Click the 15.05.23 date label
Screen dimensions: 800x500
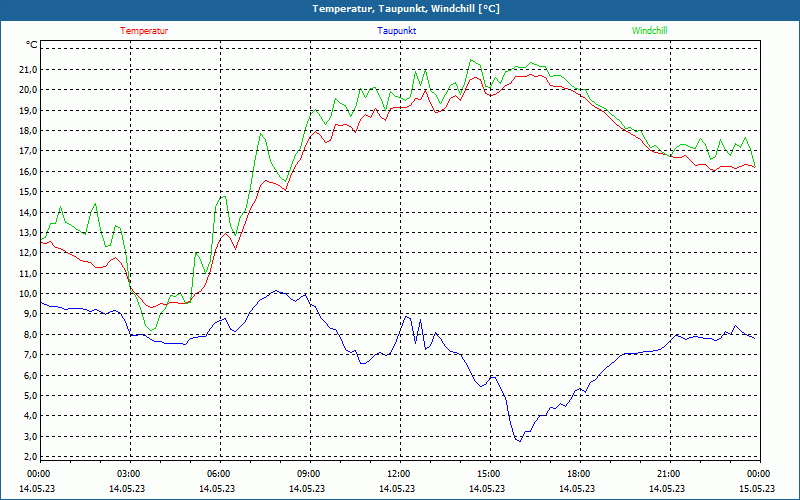[757, 488]
